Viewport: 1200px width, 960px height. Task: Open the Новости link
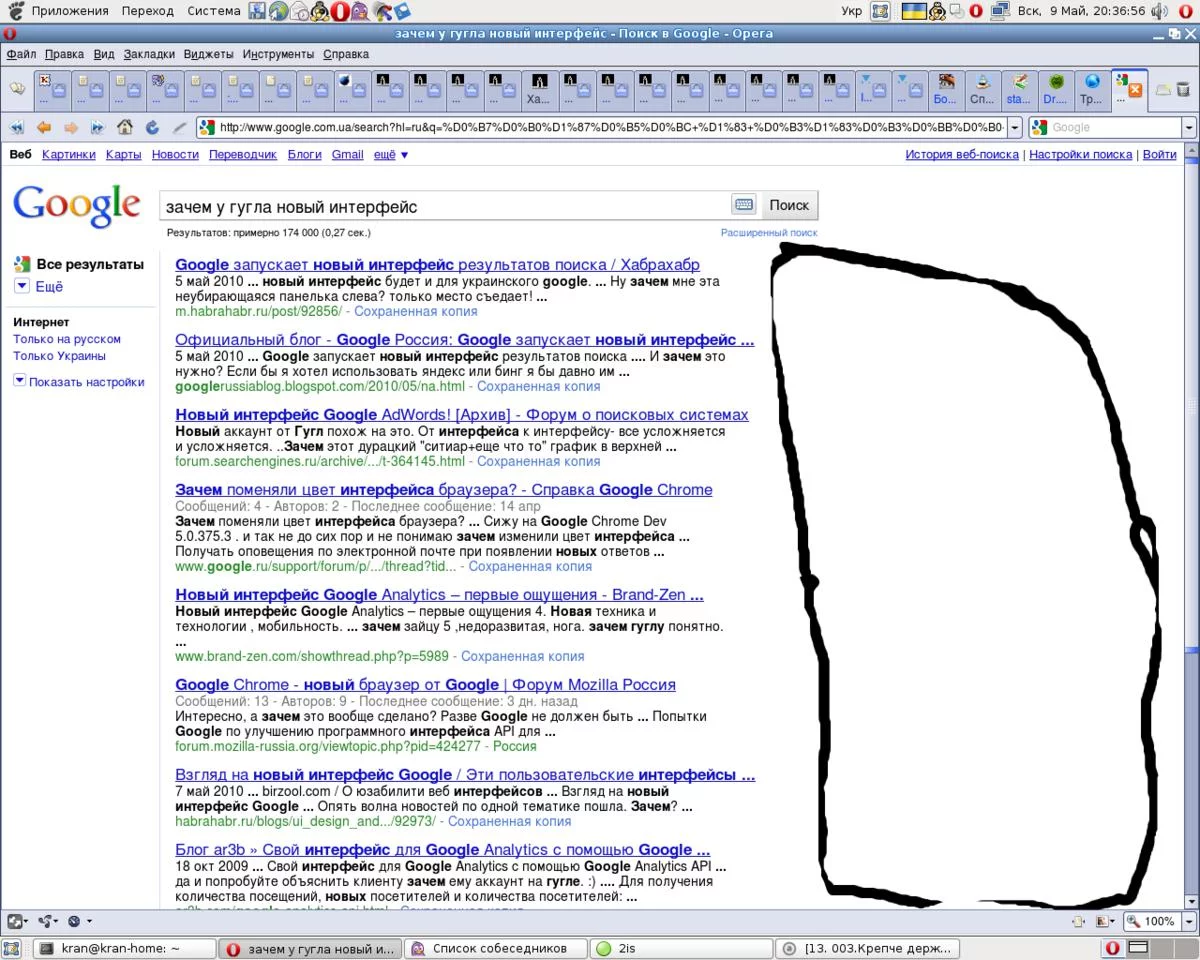(175, 155)
